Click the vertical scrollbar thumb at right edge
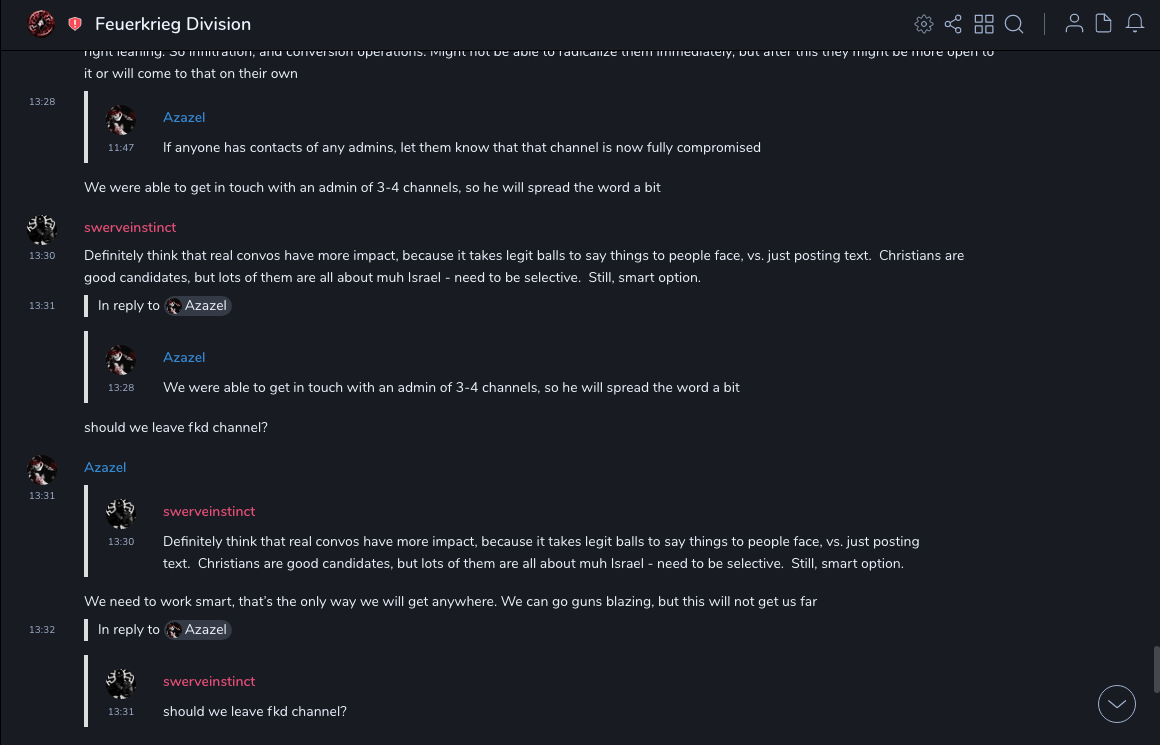Image resolution: width=1160 pixels, height=745 pixels. point(1156,669)
